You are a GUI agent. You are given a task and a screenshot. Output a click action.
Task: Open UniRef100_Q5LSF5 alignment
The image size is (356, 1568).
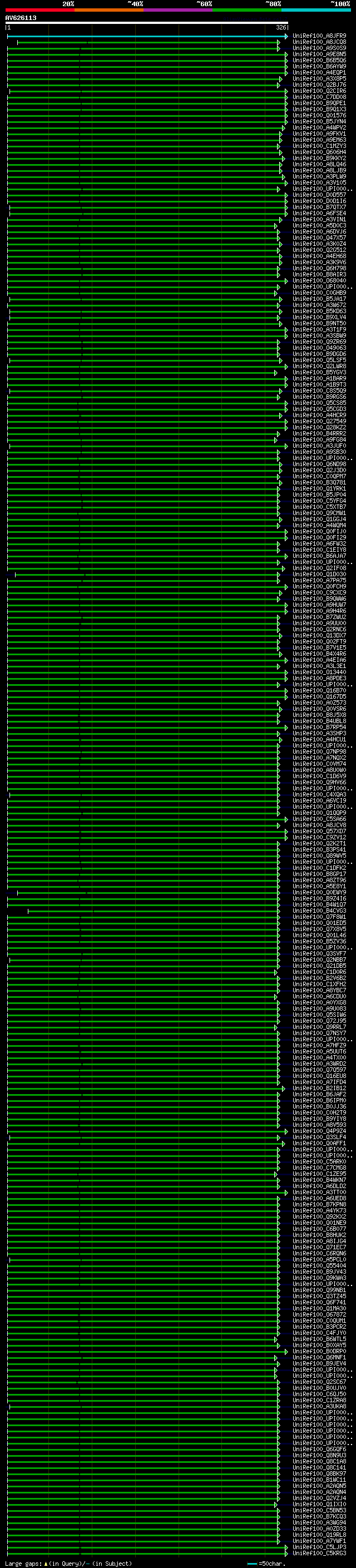319,360
